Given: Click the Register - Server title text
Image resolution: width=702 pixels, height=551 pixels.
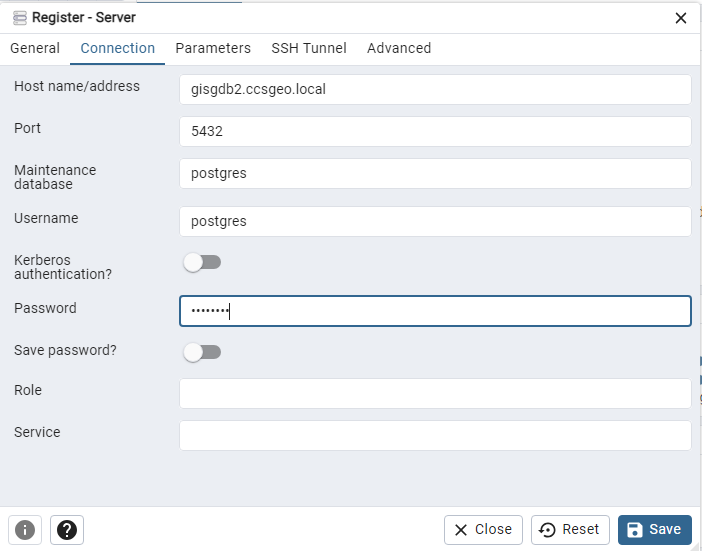Looking at the screenshot, I should pos(84,17).
